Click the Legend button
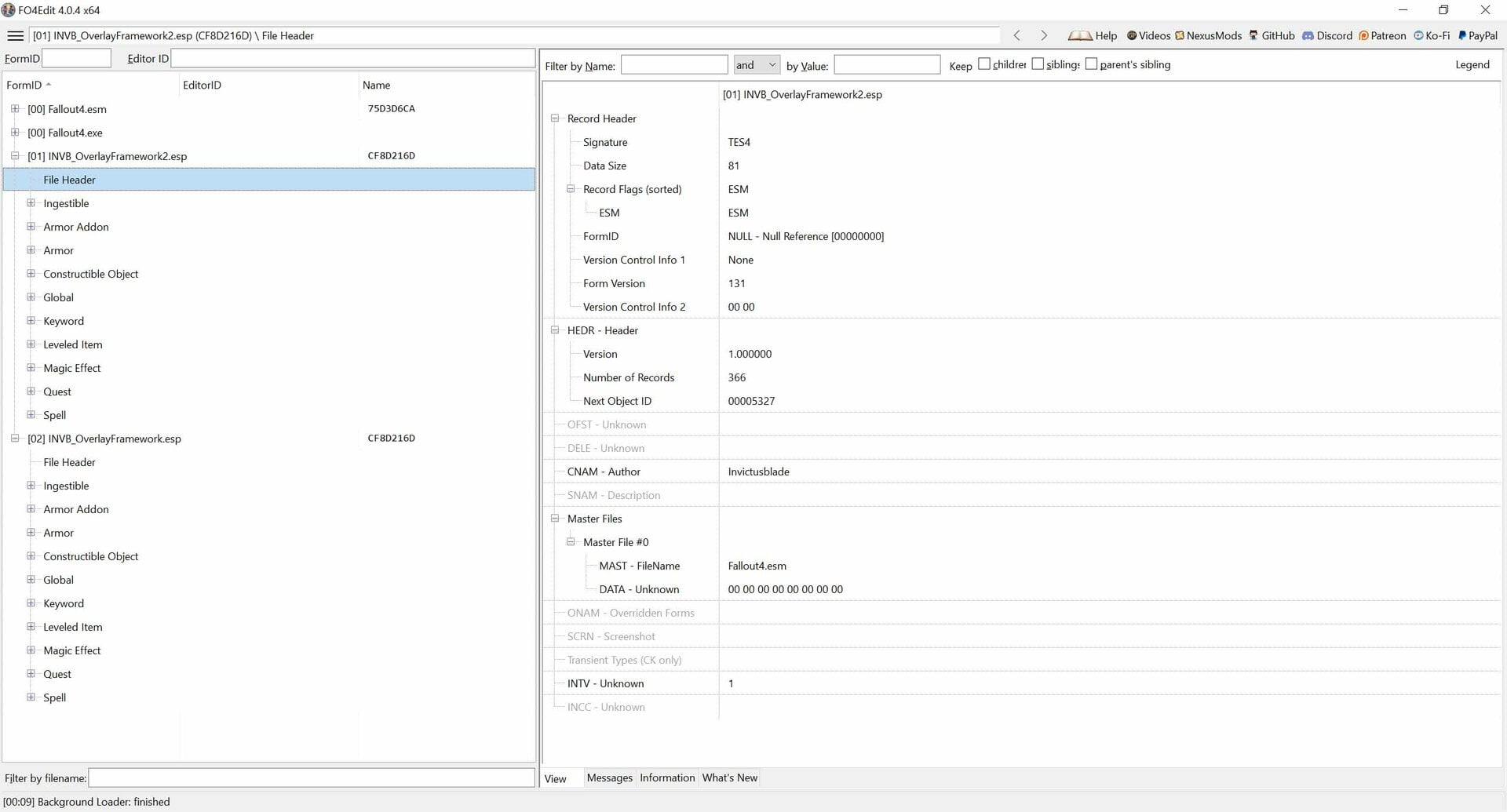Screen dimensions: 1507x812 [x=1472, y=64]
